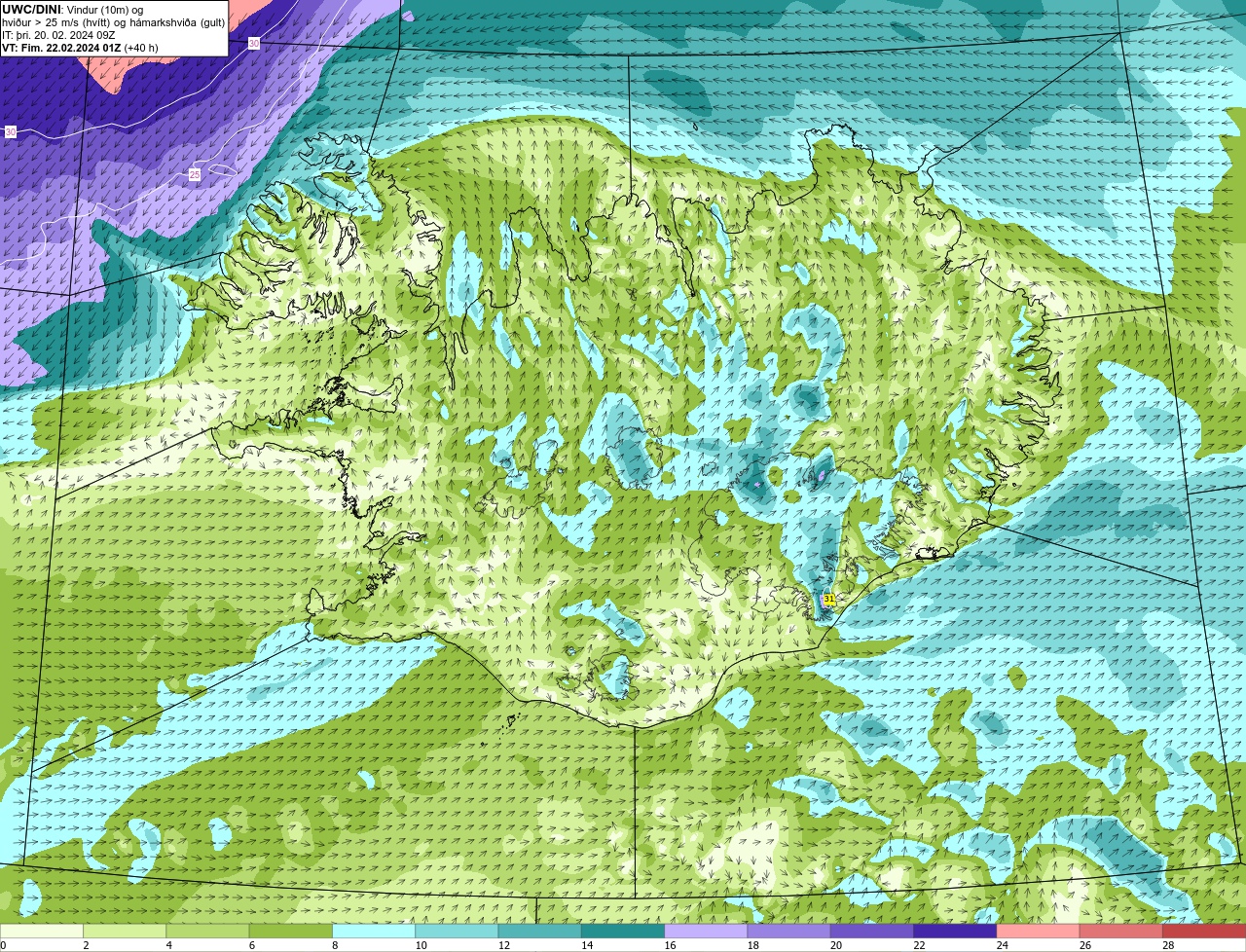Click the legend scale value 24

pyautogui.click(x=1002, y=945)
